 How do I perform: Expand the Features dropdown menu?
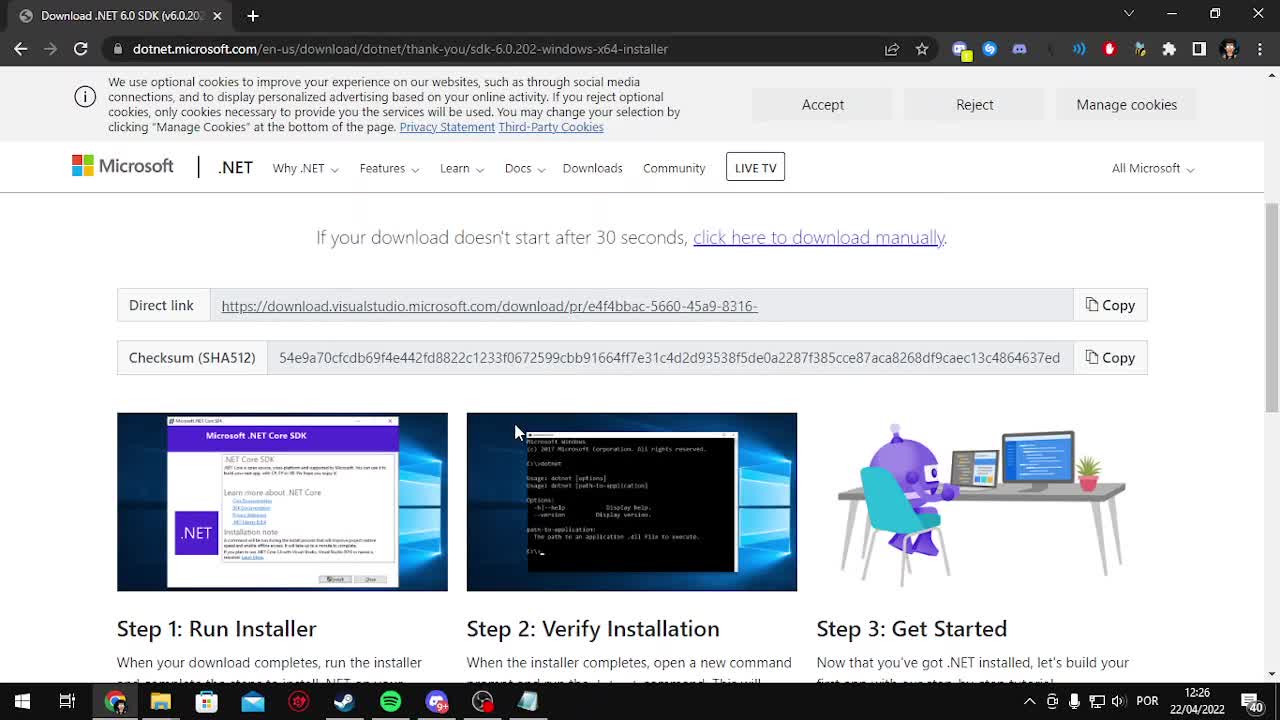click(389, 168)
